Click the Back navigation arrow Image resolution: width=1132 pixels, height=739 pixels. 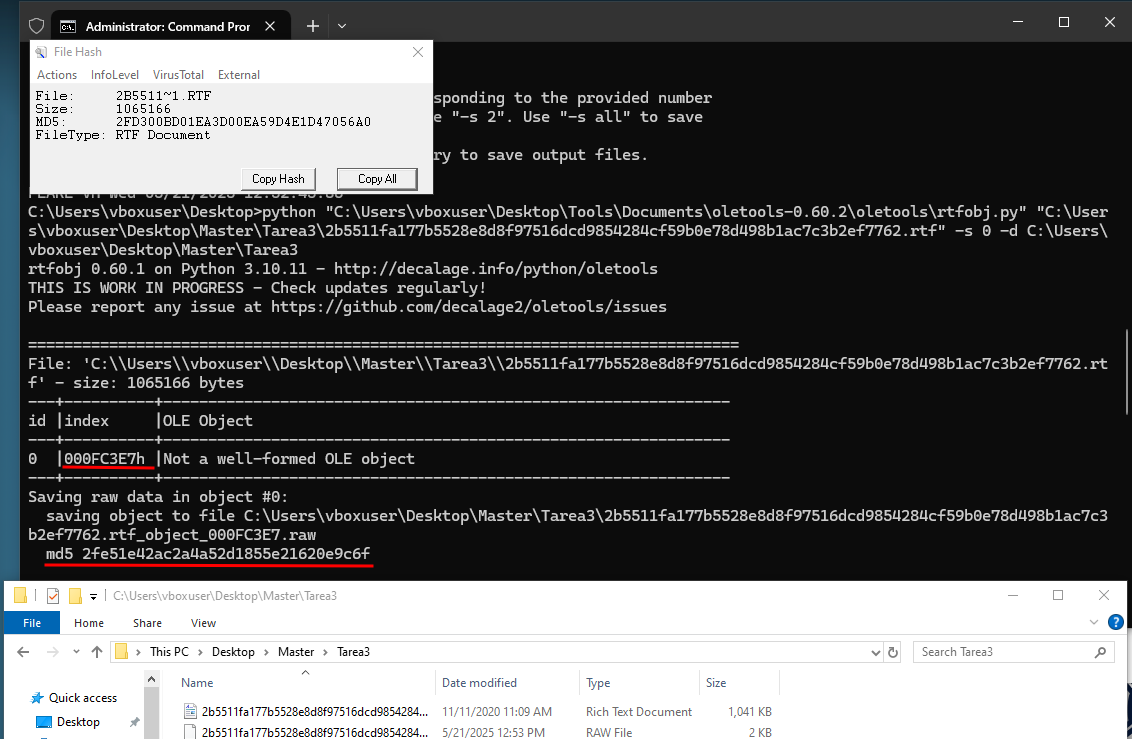(23, 652)
